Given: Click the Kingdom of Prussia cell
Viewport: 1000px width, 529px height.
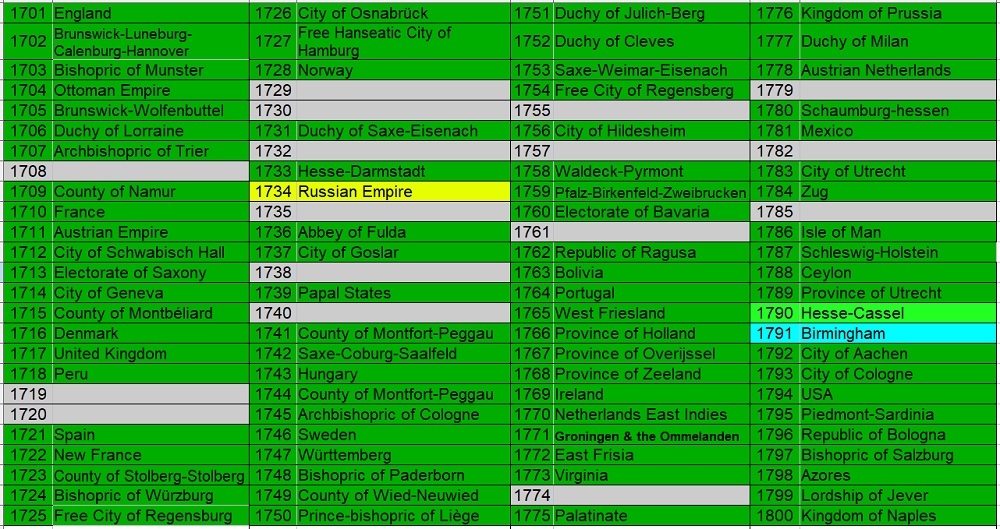Looking at the screenshot, I should tap(897, 13).
